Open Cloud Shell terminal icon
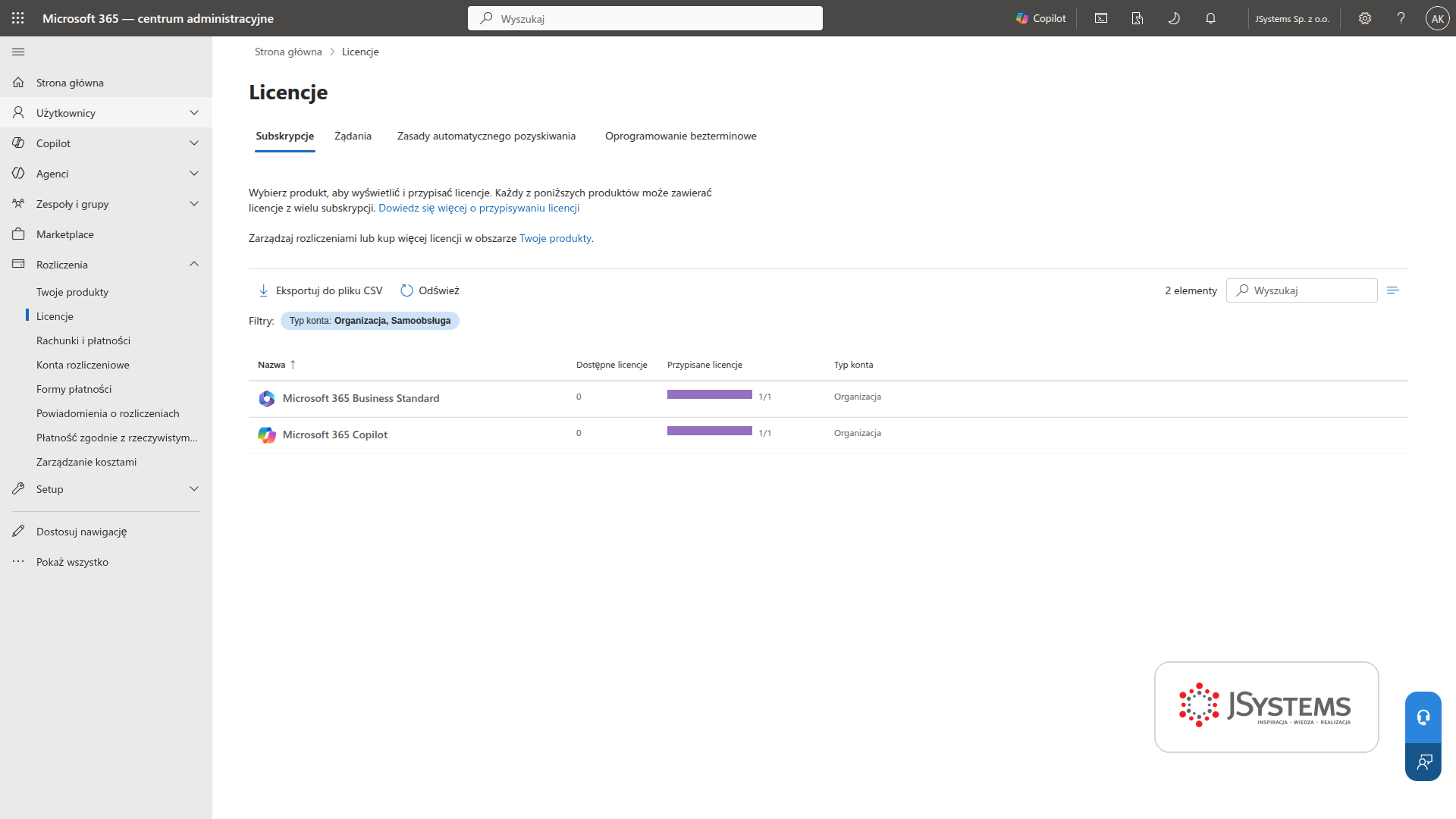 click(x=1101, y=18)
